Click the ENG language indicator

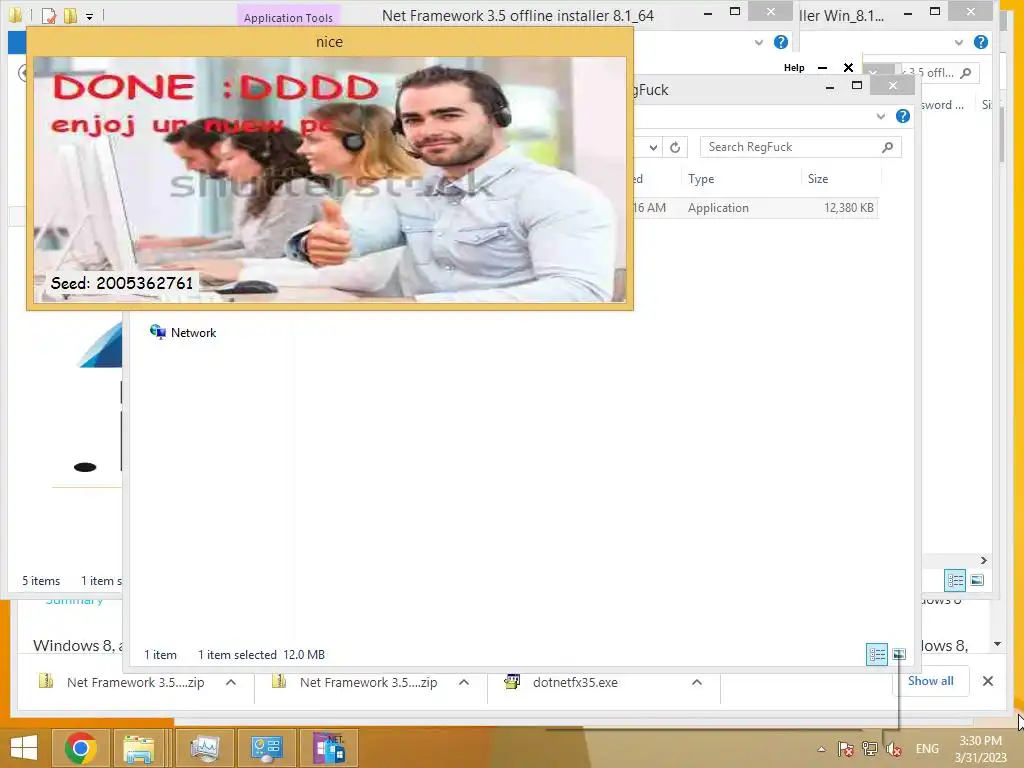click(x=927, y=749)
